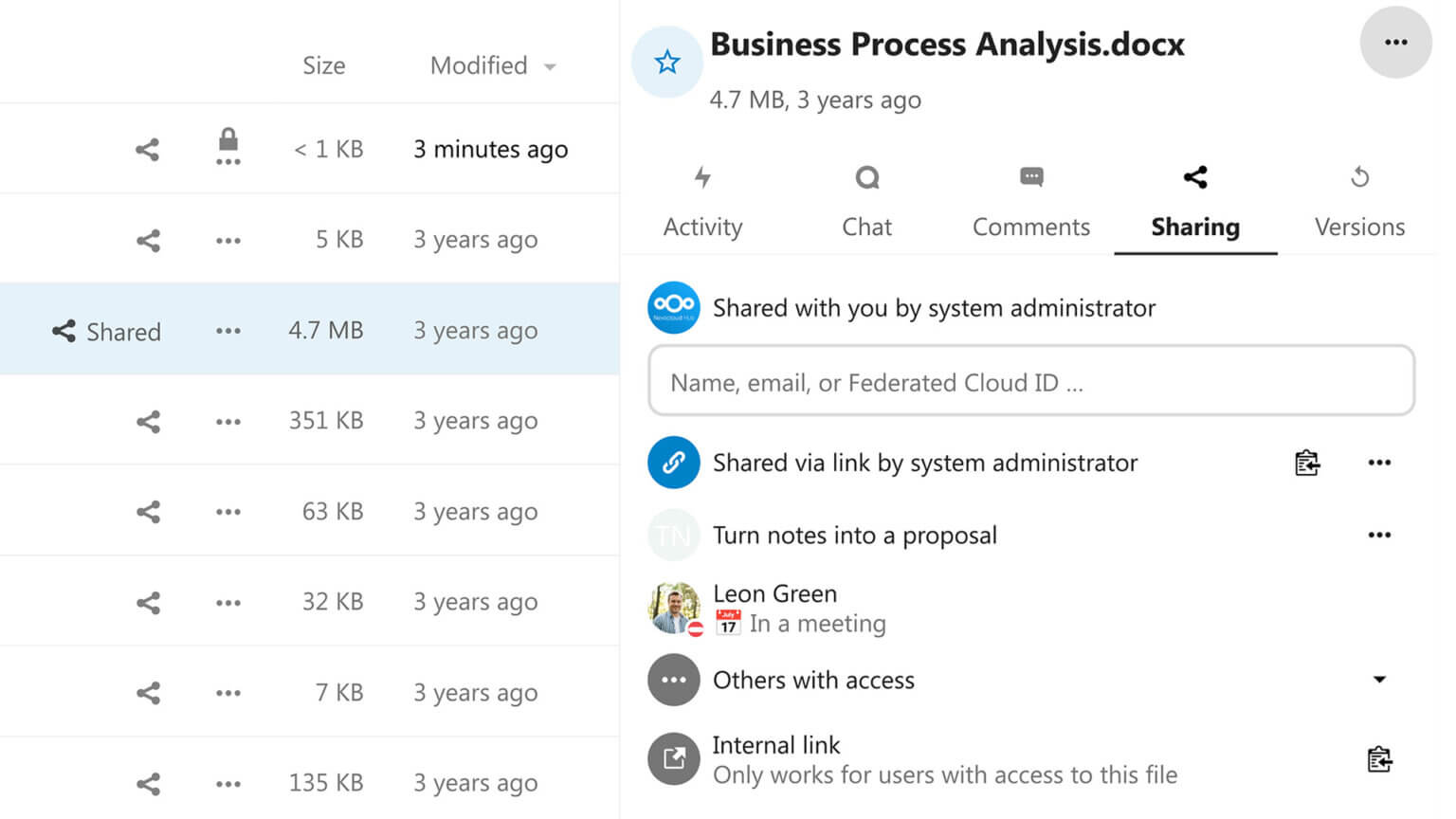Click the link circle icon for shared via link
The image size is (1456, 819).
pyautogui.click(x=673, y=463)
